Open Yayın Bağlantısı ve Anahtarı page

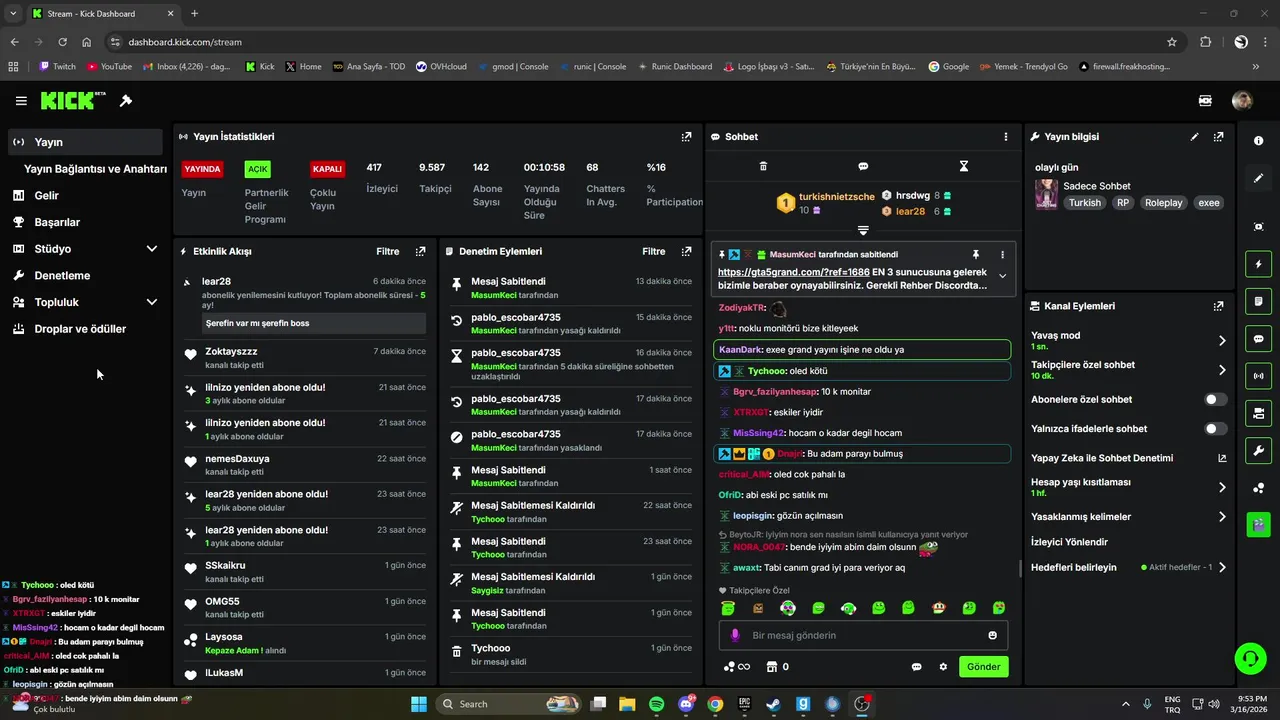coord(95,169)
